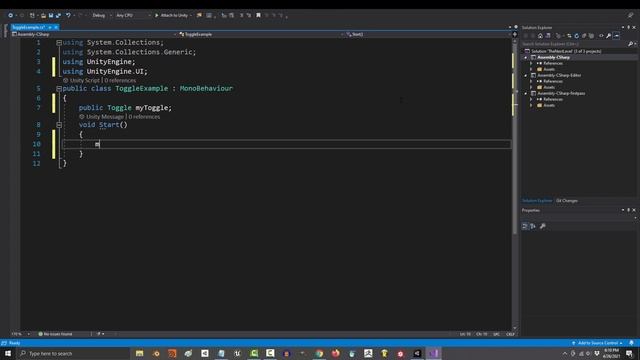Show hidden system tray icons

pos(564,353)
